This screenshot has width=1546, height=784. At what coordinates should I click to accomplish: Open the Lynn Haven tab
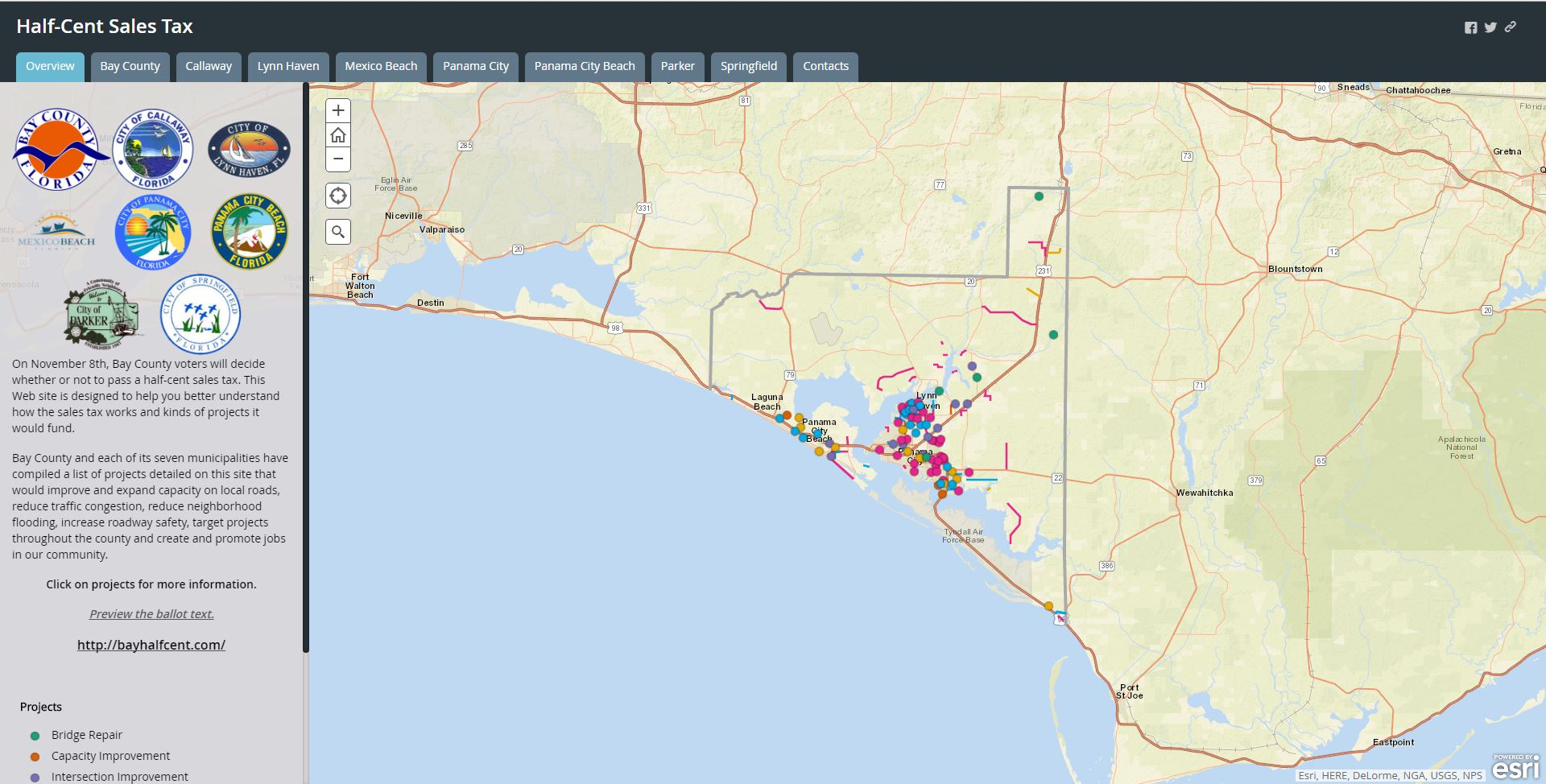(288, 66)
